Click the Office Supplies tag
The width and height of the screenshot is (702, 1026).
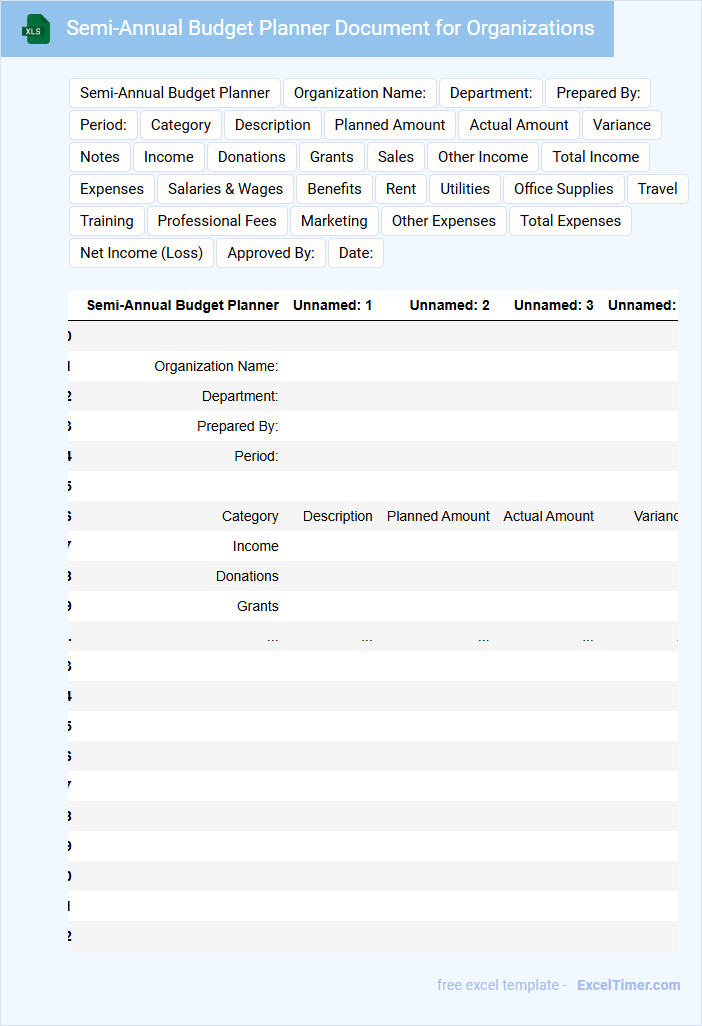tap(564, 189)
